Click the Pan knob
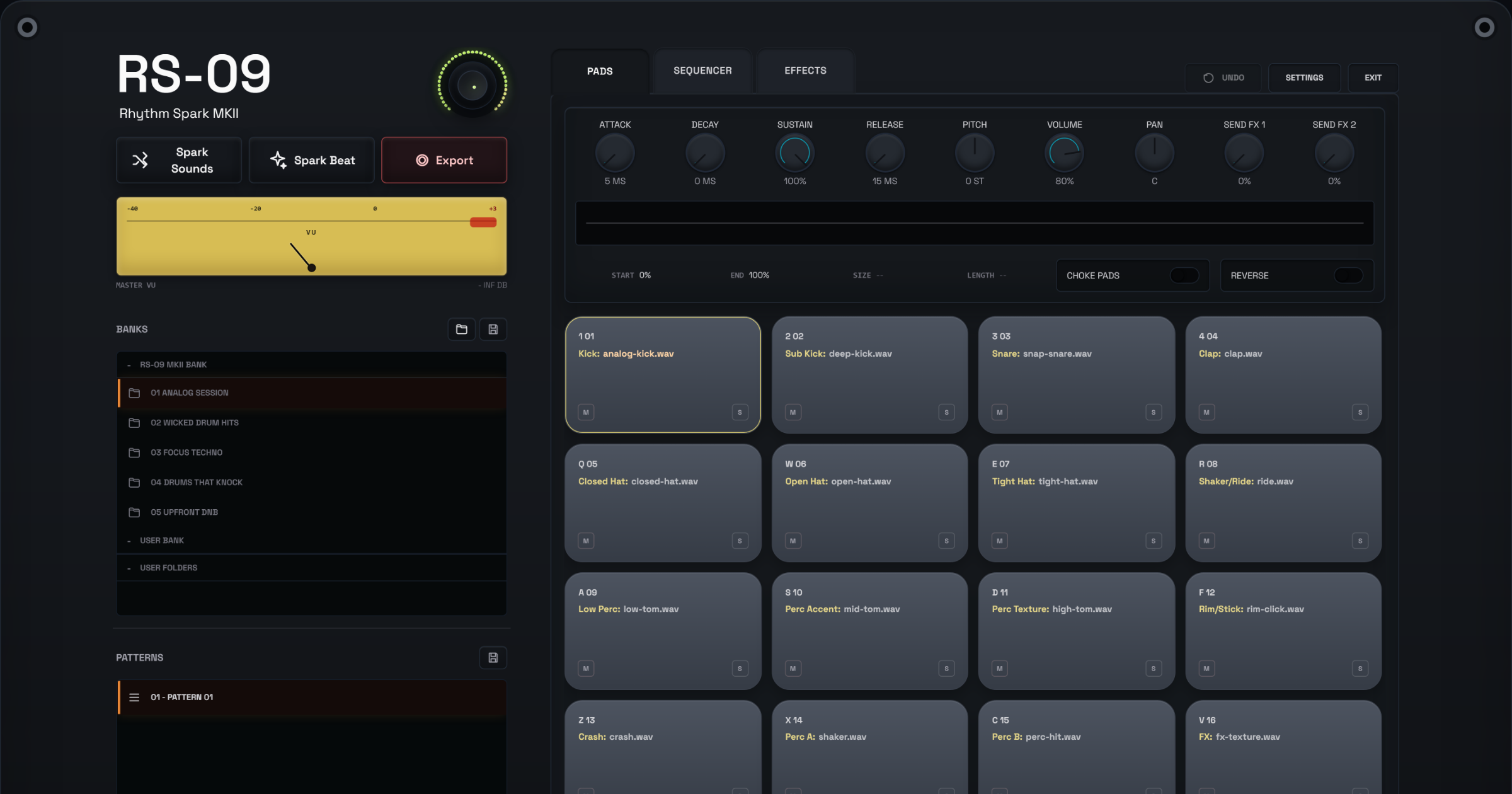1512x794 pixels. point(1155,153)
